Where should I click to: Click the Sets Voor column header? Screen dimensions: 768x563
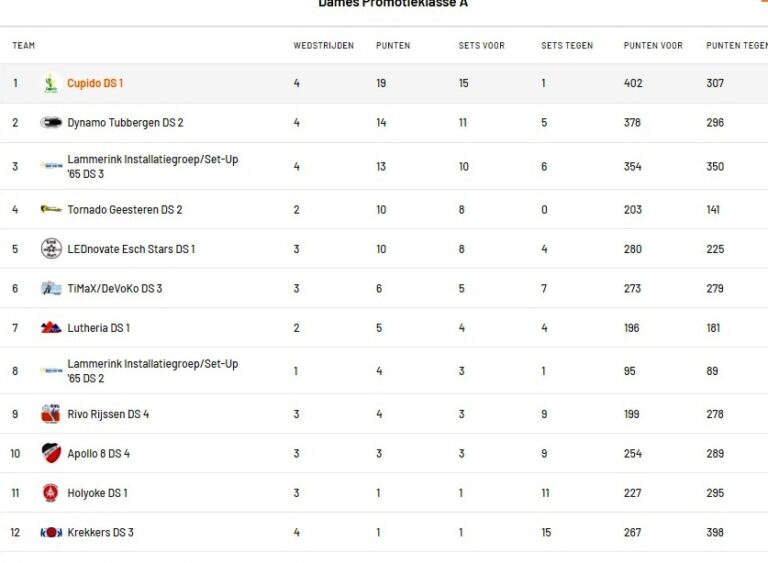point(481,46)
